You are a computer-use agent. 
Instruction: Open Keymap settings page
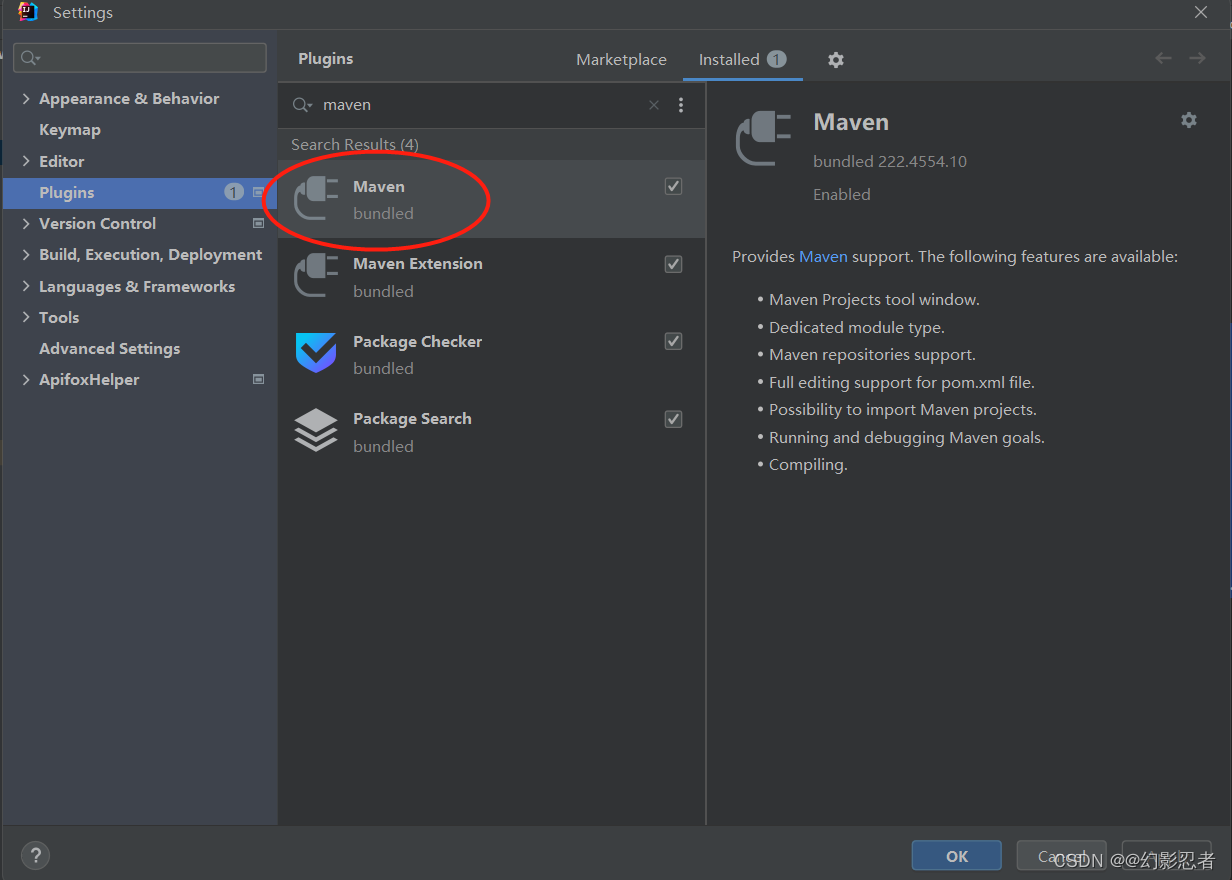point(70,130)
